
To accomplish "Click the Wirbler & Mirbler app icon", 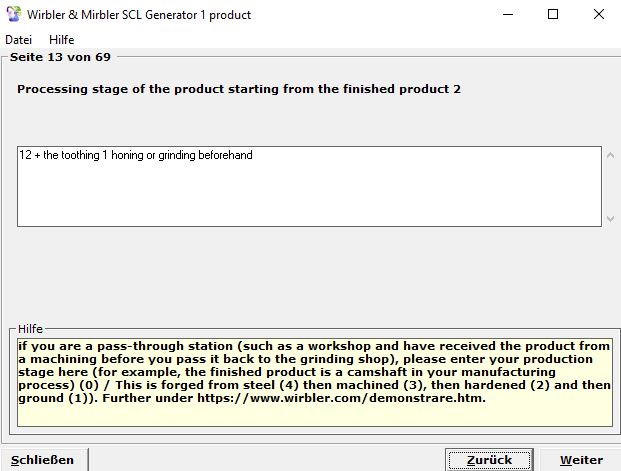I will pyautogui.click(x=13, y=15).
